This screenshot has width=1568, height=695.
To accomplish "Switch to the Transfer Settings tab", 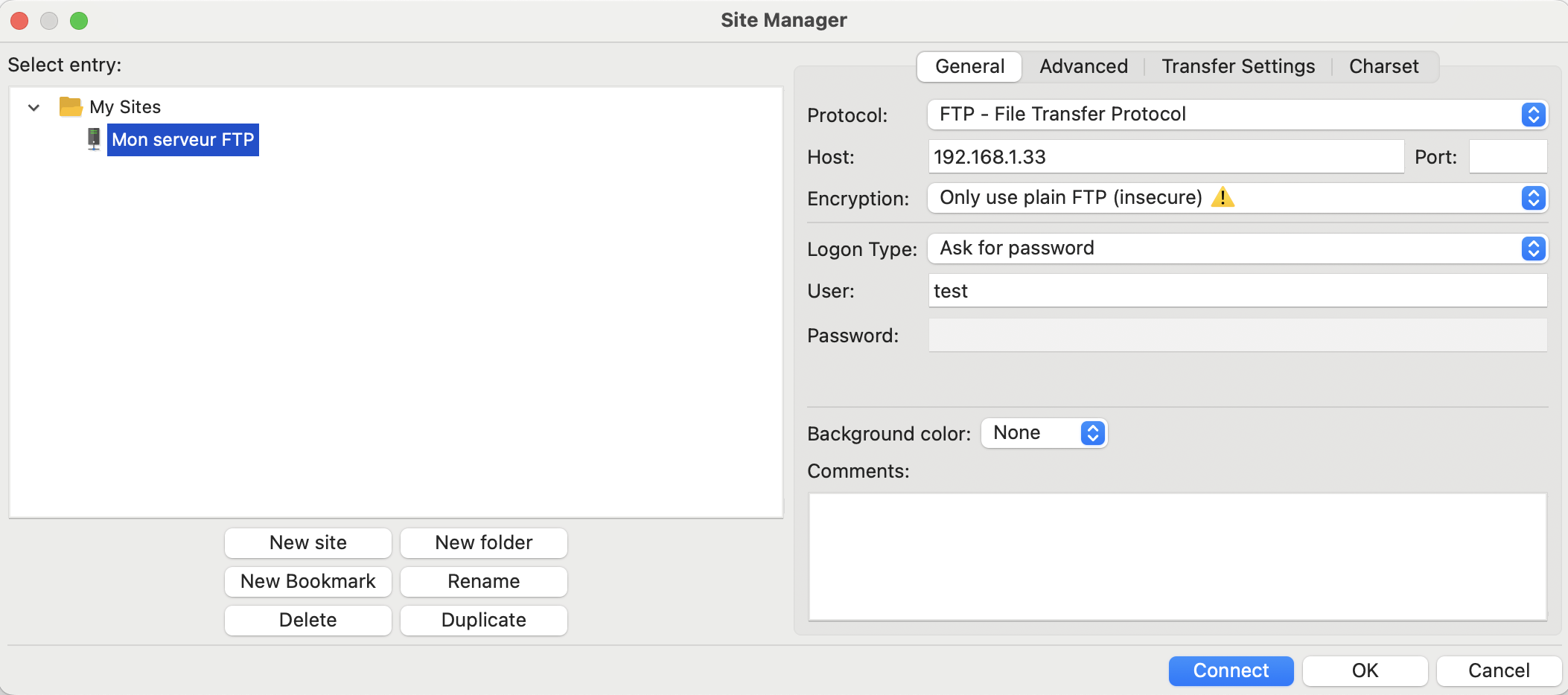I will 1238,66.
